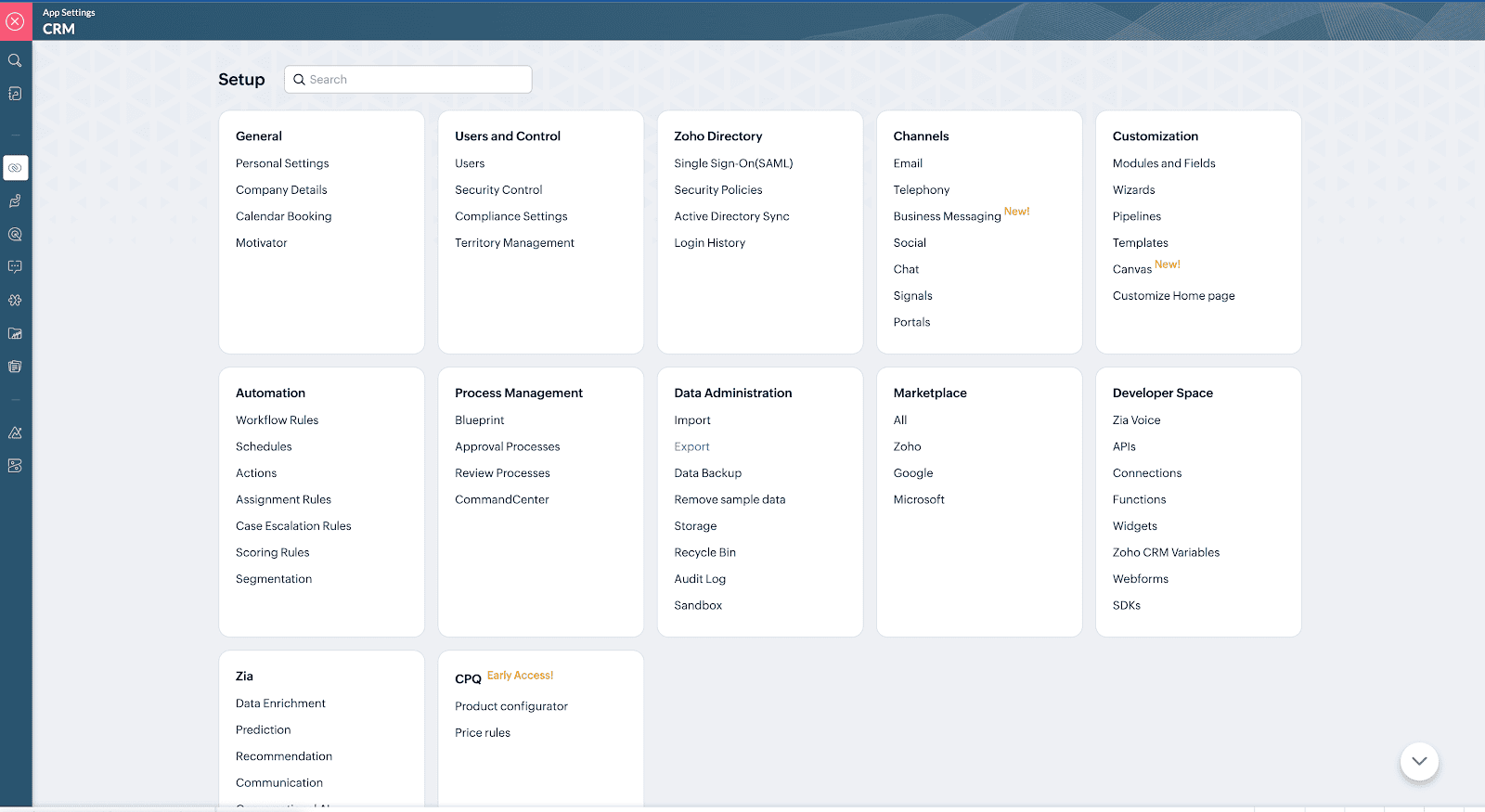Focus the Setup search field
The height and width of the screenshot is (812, 1485).
click(408, 80)
